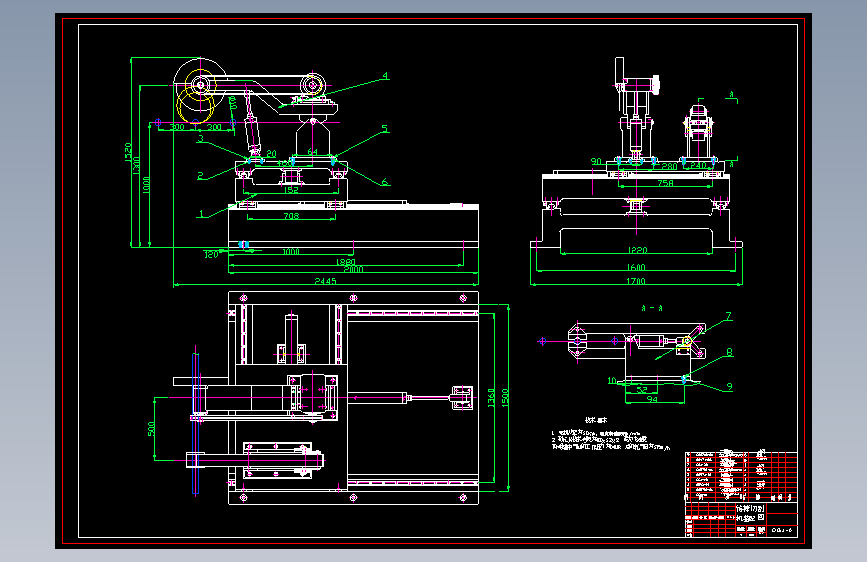
Task: Select the 1500 vertical dimension
Action: coord(505,398)
